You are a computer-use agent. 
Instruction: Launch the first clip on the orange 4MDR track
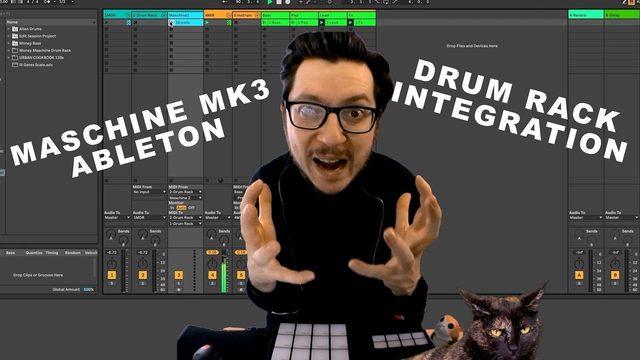pos(207,22)
